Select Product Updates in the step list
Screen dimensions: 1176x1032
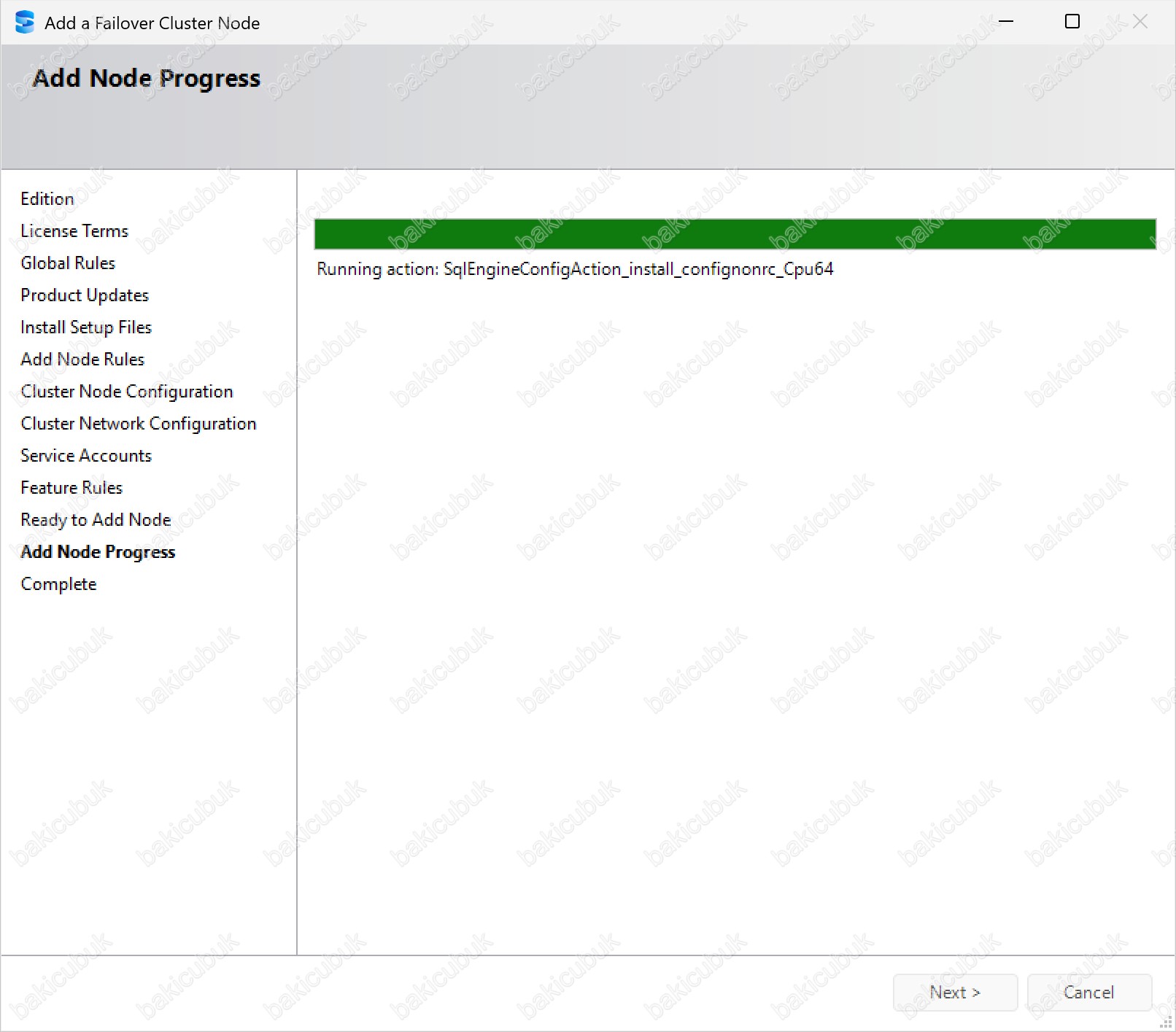[x=85, y=295]
